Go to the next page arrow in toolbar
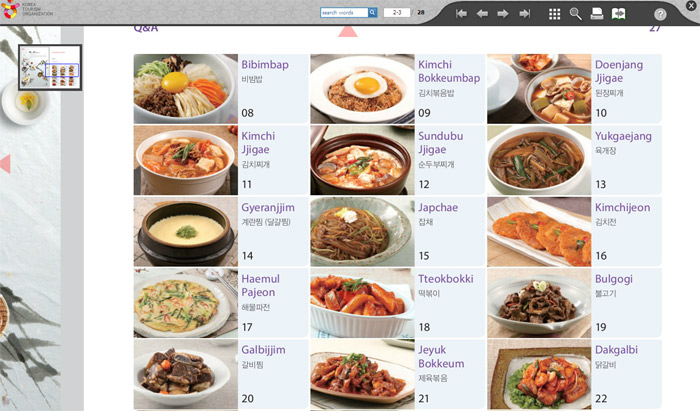This screenshot has width=700, height=411. pos(504,14)
